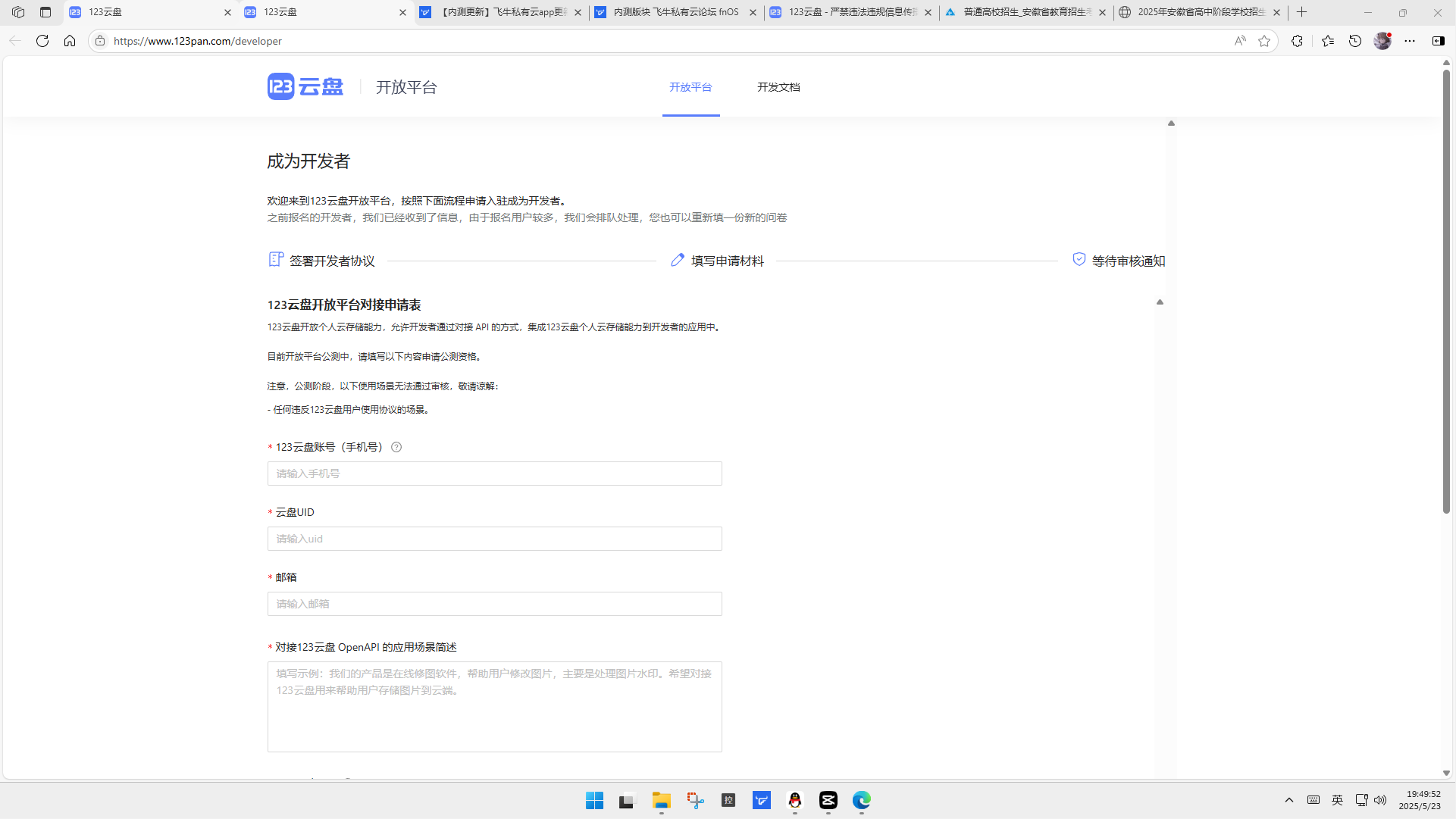Image resolution: width=1456 pixels, height=819 pixels.
Task: Click the 云盘UID input field
Action: pos(494,539)
